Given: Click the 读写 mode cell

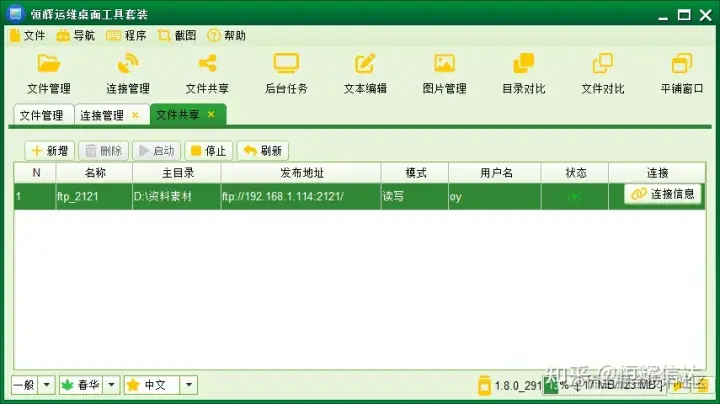Looking at the screenshot, I should [415, 196].
